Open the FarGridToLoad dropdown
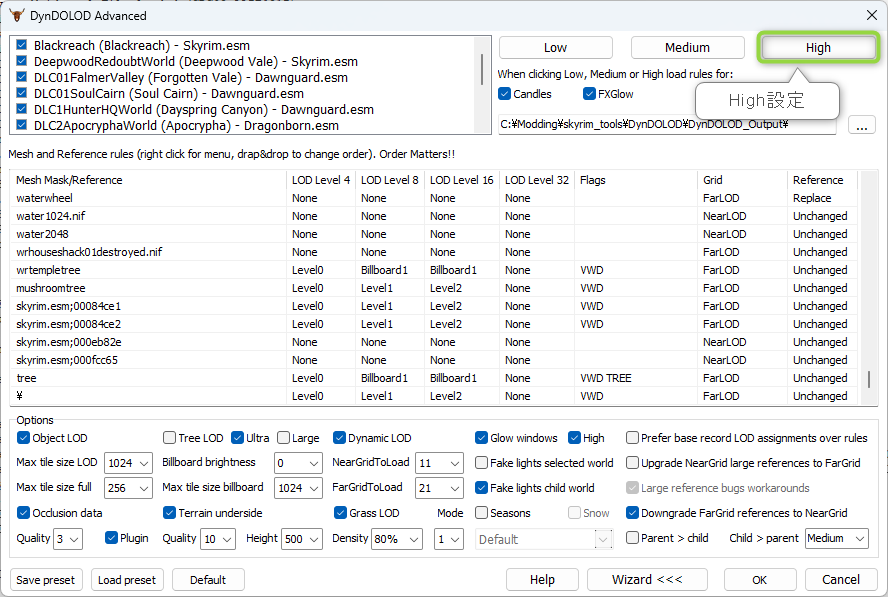The image size is (888, 597). click(x=439, y=488)
